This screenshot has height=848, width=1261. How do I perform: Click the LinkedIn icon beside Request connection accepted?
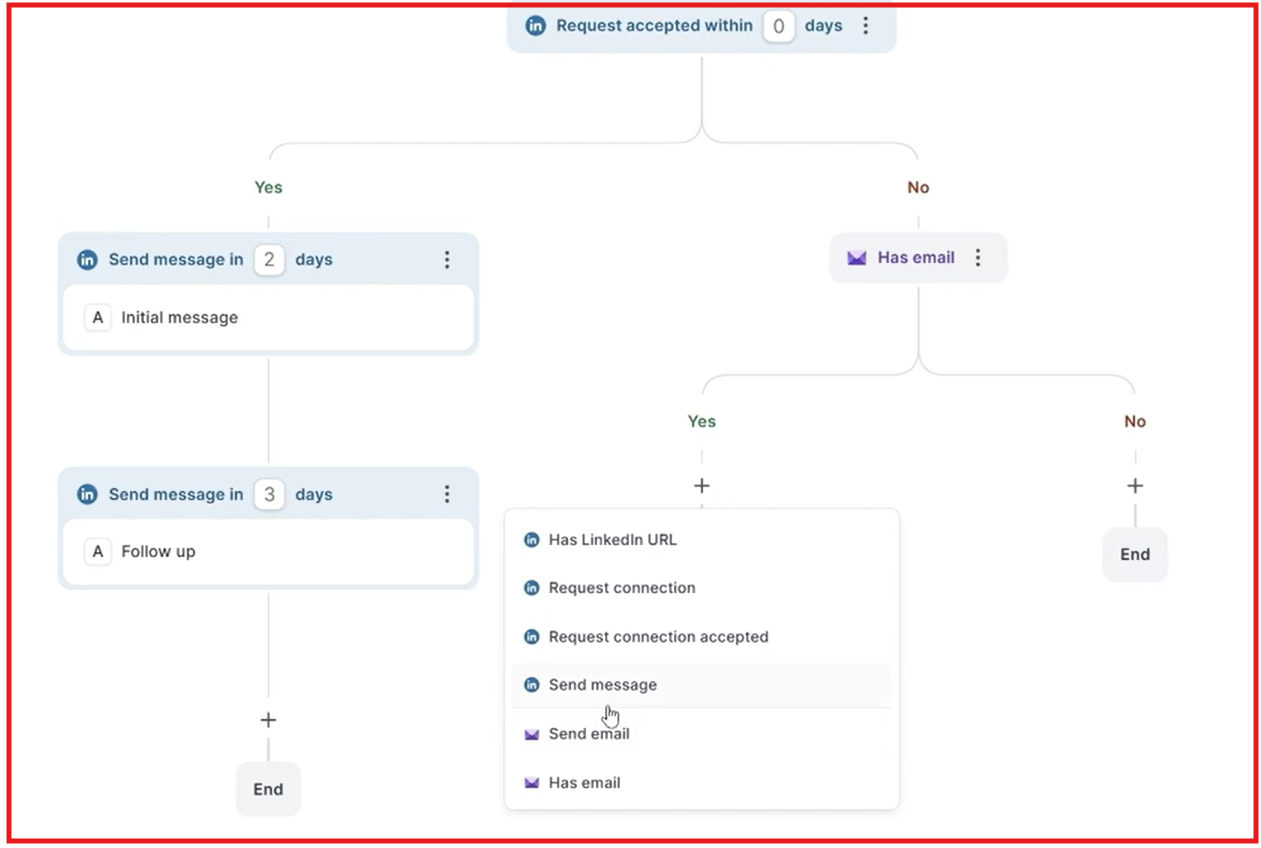click(531, 637)
